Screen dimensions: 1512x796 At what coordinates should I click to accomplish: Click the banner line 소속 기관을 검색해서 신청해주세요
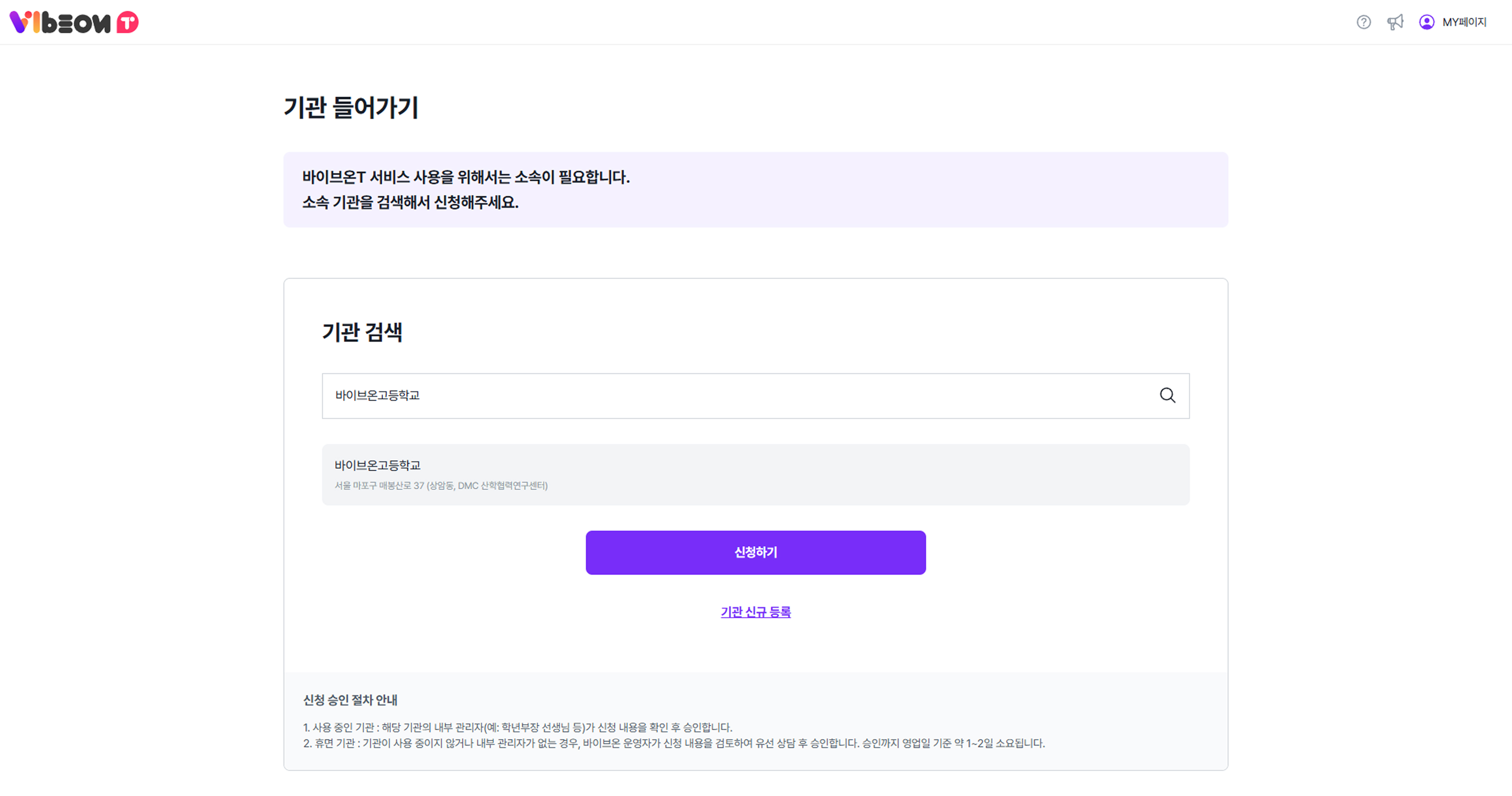tap(410, 202)
